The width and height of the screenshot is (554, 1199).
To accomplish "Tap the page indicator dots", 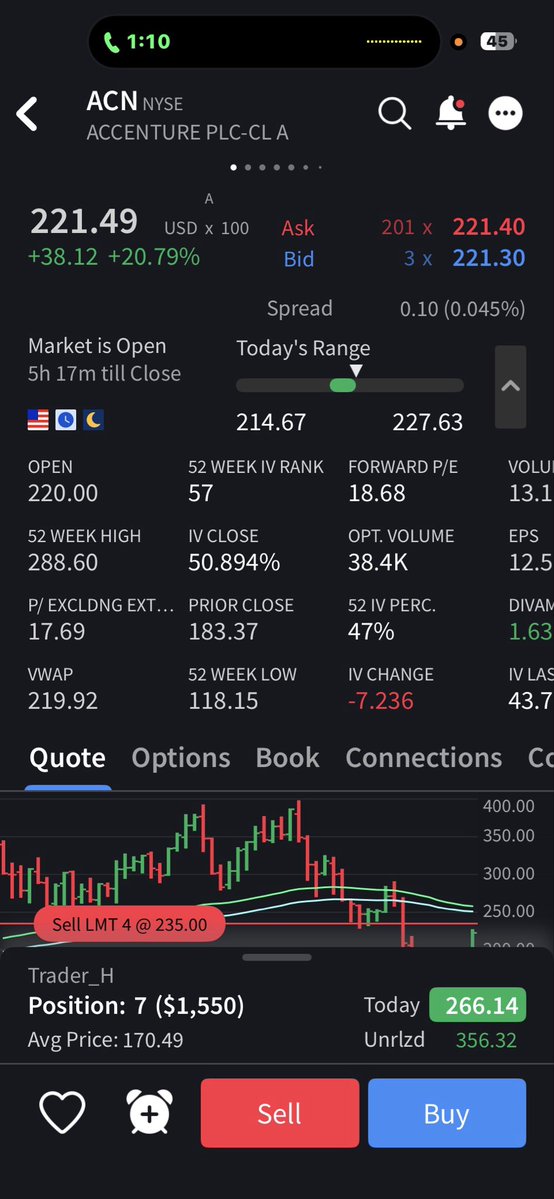I will point(276,167).
